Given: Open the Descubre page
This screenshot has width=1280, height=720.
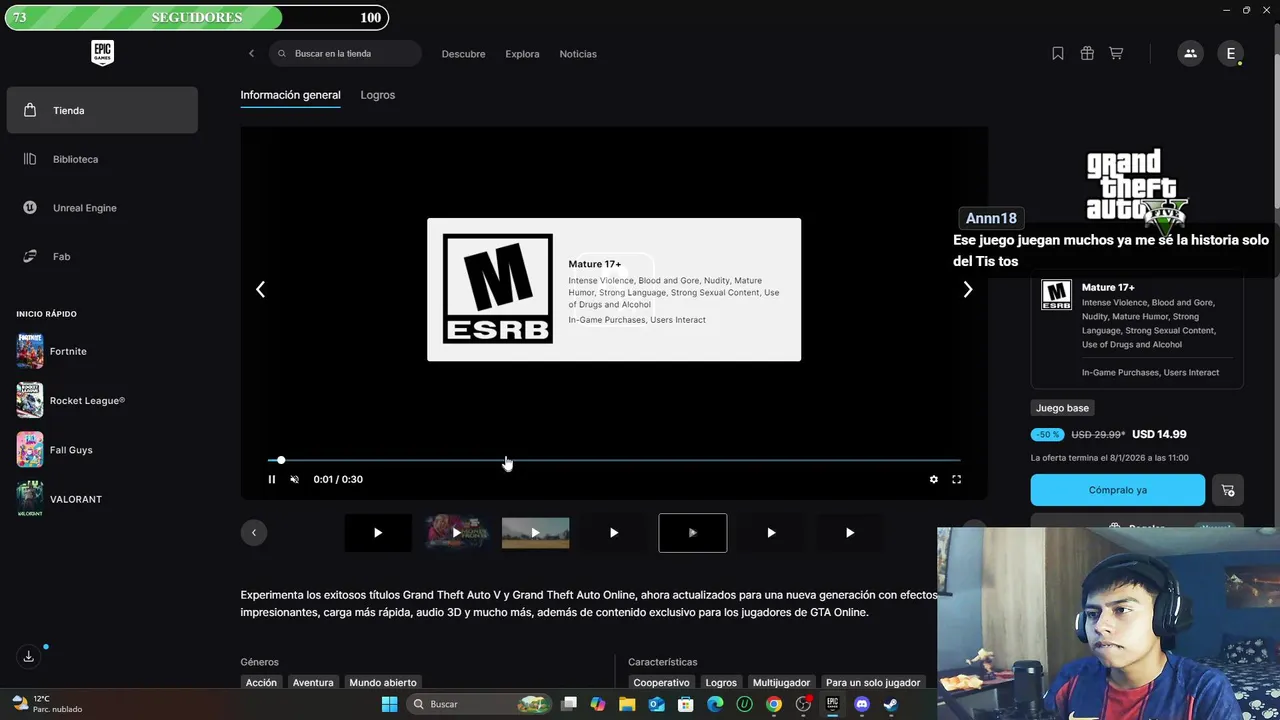Looking at the screenshot, I should point(463,54).
